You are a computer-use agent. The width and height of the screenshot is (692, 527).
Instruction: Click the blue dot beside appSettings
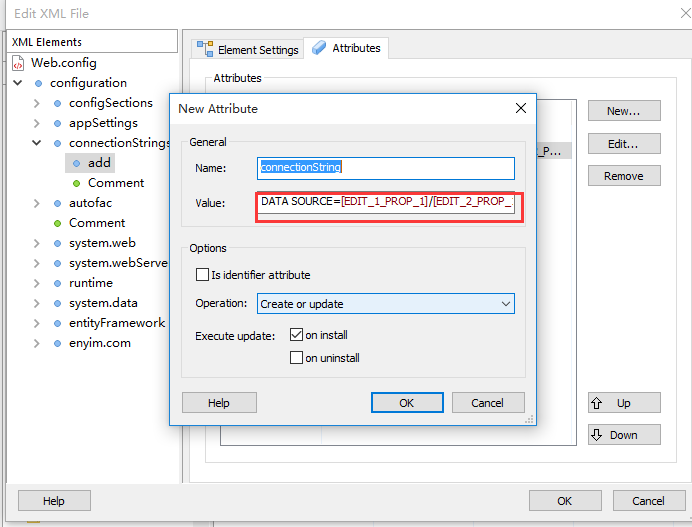(x=57, y=123)
